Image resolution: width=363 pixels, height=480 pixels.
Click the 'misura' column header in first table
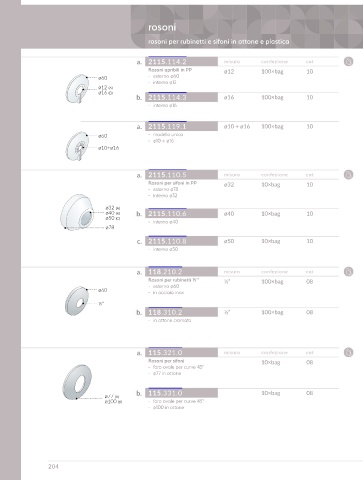(x=232, y=62)
